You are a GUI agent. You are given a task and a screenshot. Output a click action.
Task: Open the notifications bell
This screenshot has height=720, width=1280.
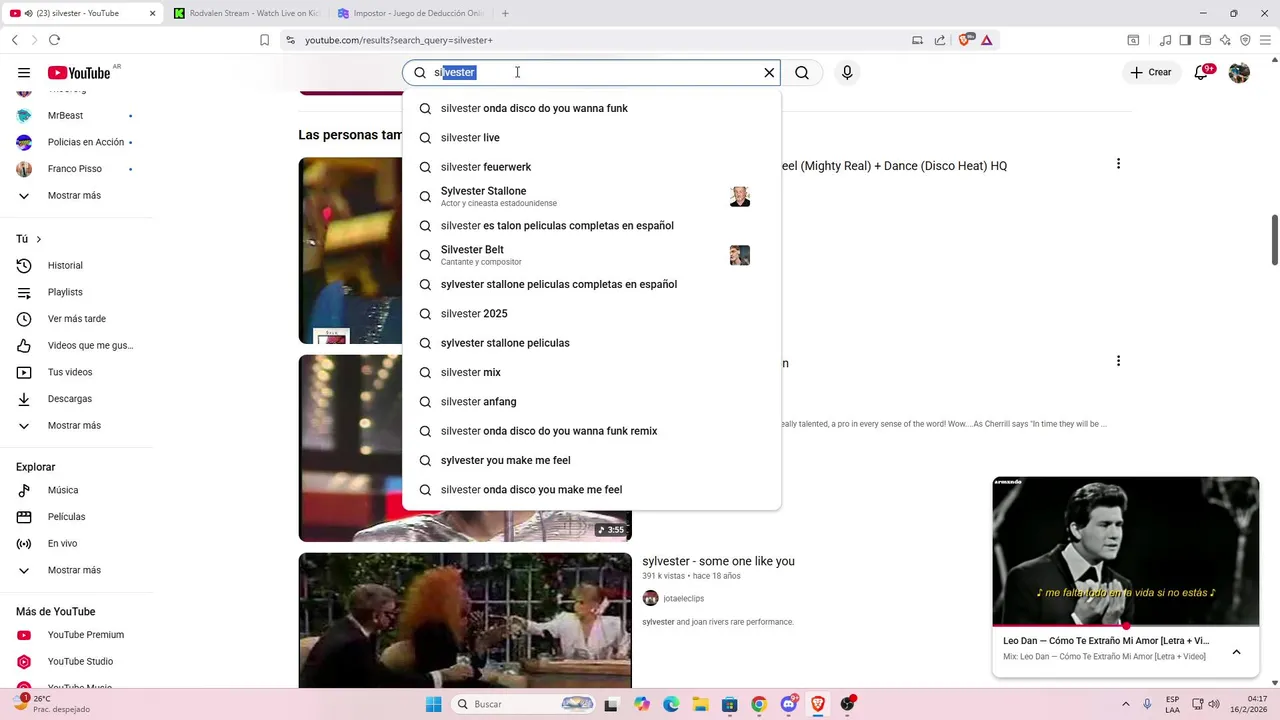click(1203, 73)
